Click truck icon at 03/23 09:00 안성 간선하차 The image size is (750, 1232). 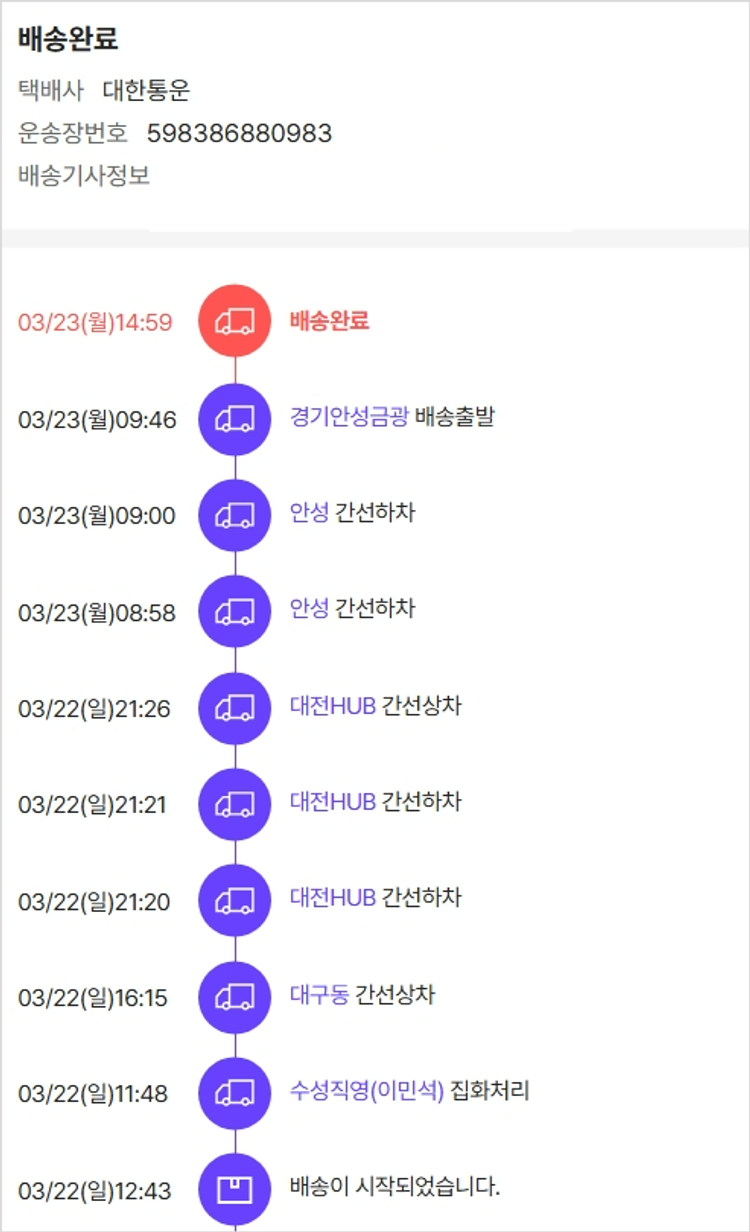(x=235, y=515)
